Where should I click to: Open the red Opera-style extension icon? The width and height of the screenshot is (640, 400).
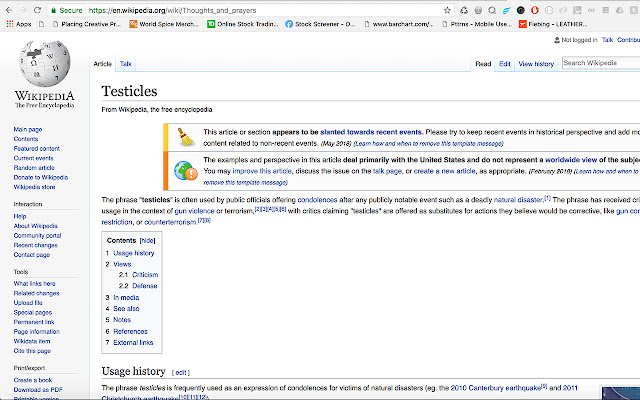coord(534,10)
